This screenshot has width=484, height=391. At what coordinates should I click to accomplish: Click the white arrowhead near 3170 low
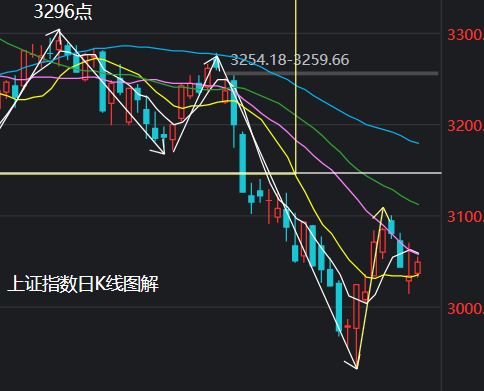click(163, 153)
